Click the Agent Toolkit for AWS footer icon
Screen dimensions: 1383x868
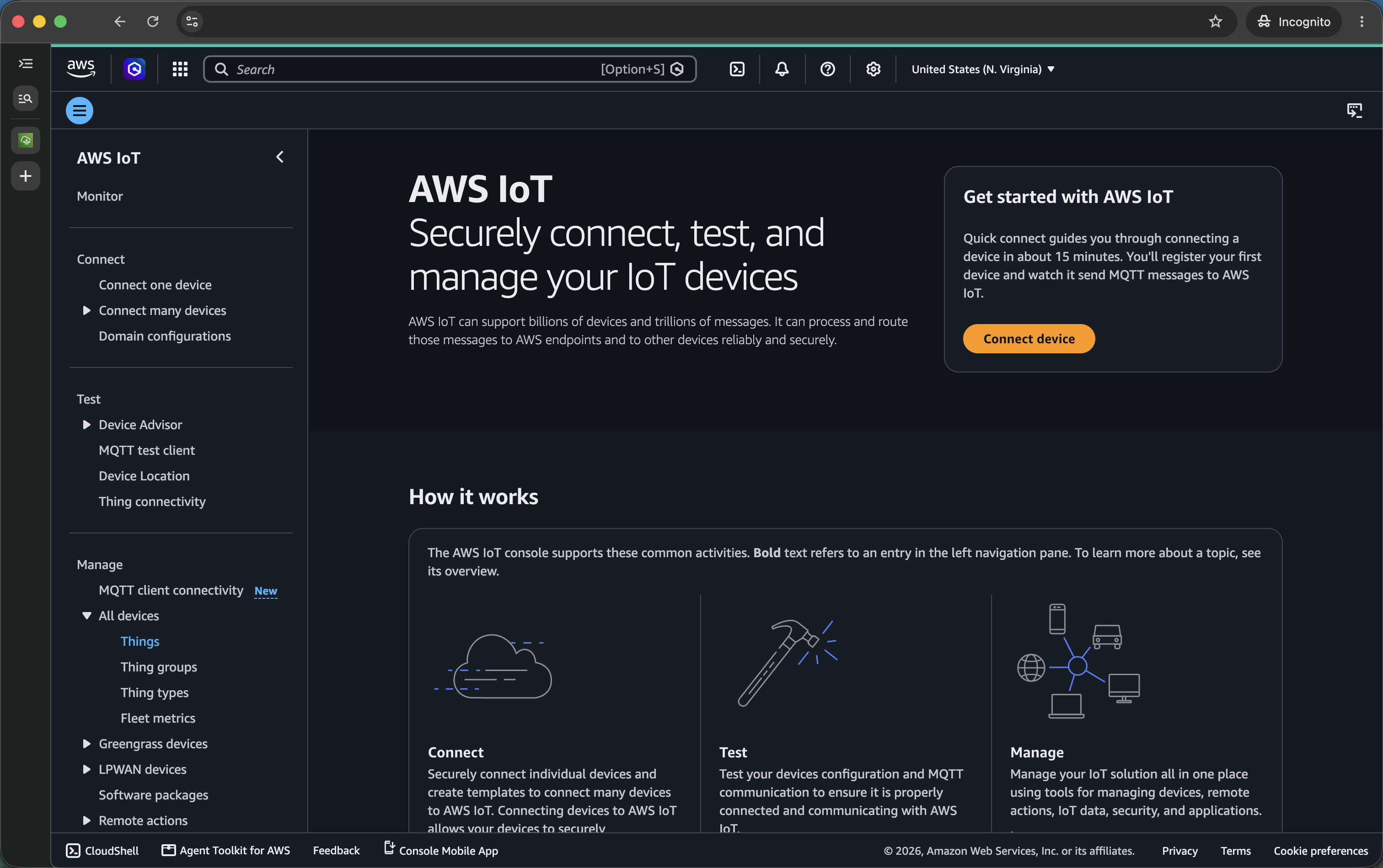click(168, 850)
